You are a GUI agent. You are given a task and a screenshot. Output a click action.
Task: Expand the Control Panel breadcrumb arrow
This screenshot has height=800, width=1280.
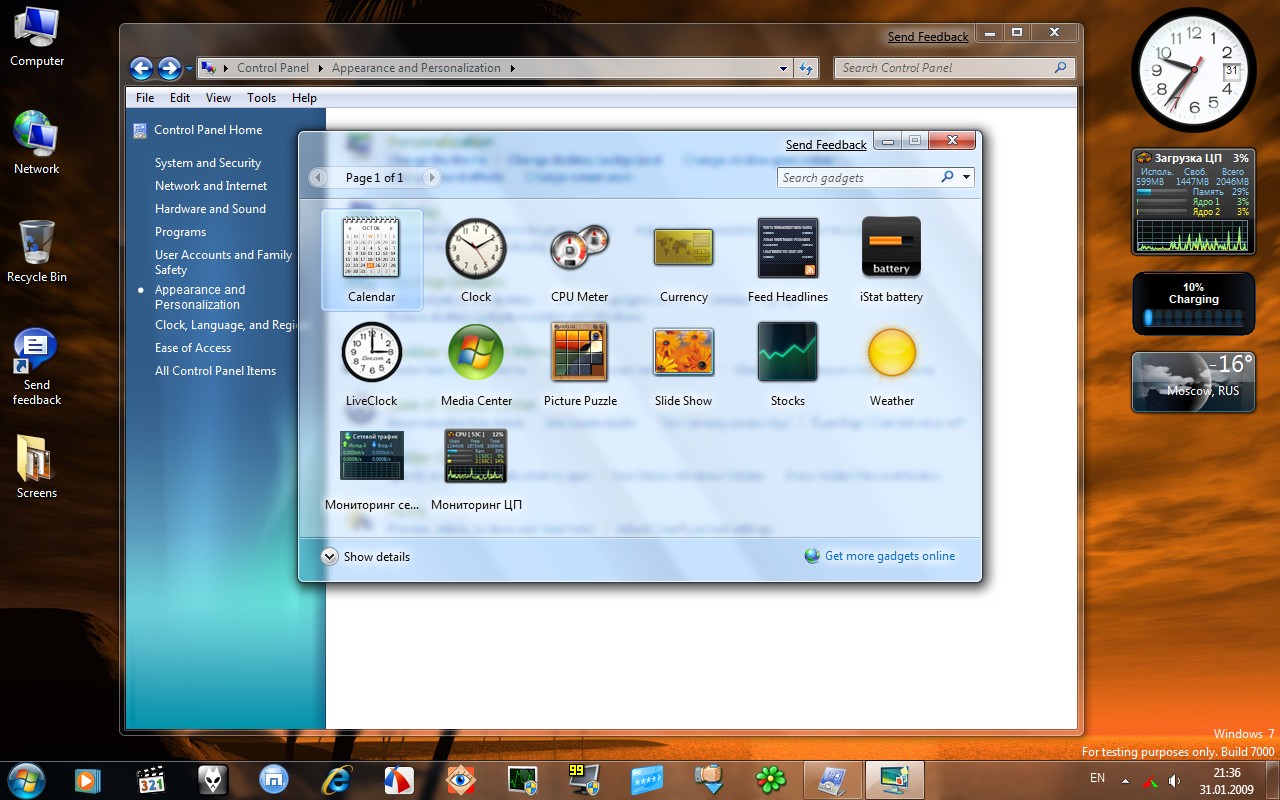[321, 68]
